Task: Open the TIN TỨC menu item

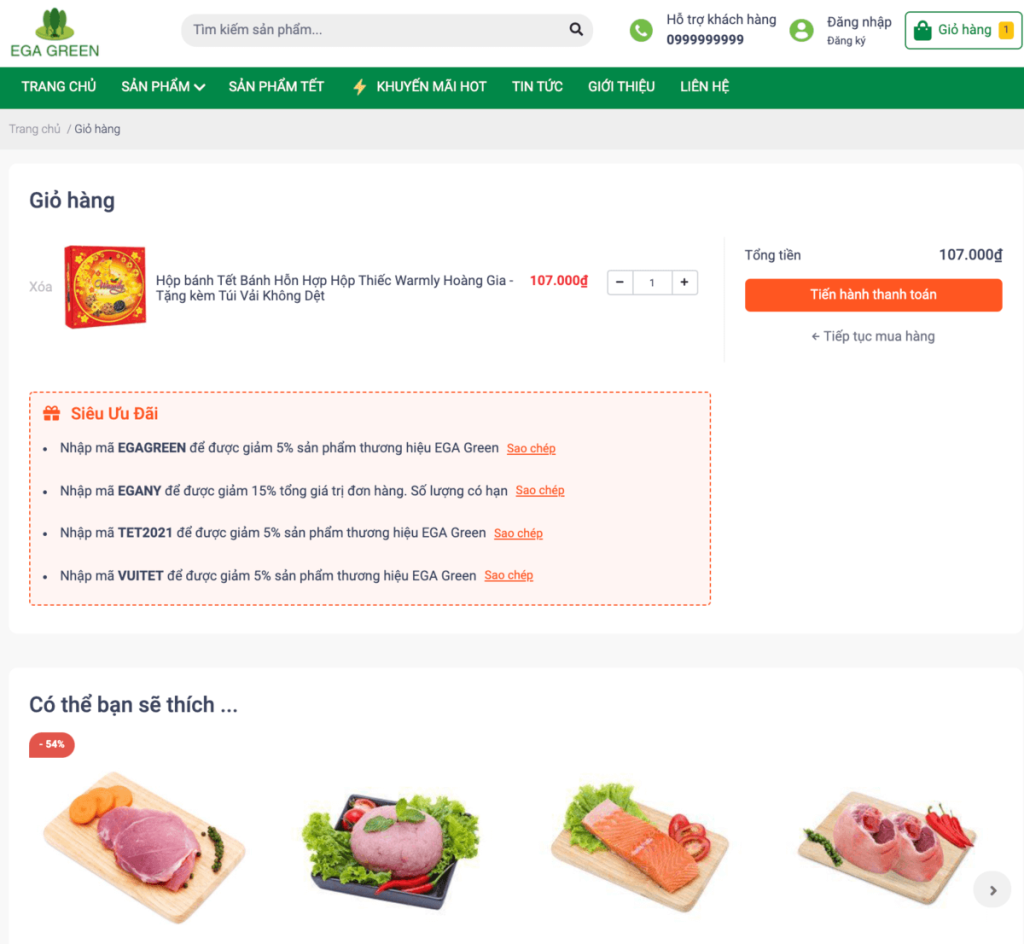Action: [537, 87]
